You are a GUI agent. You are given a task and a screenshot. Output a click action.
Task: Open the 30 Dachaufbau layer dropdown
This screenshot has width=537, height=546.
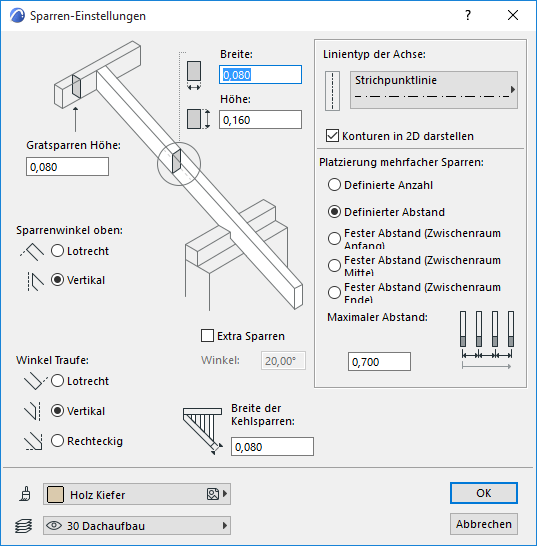(x=137, y=525)
